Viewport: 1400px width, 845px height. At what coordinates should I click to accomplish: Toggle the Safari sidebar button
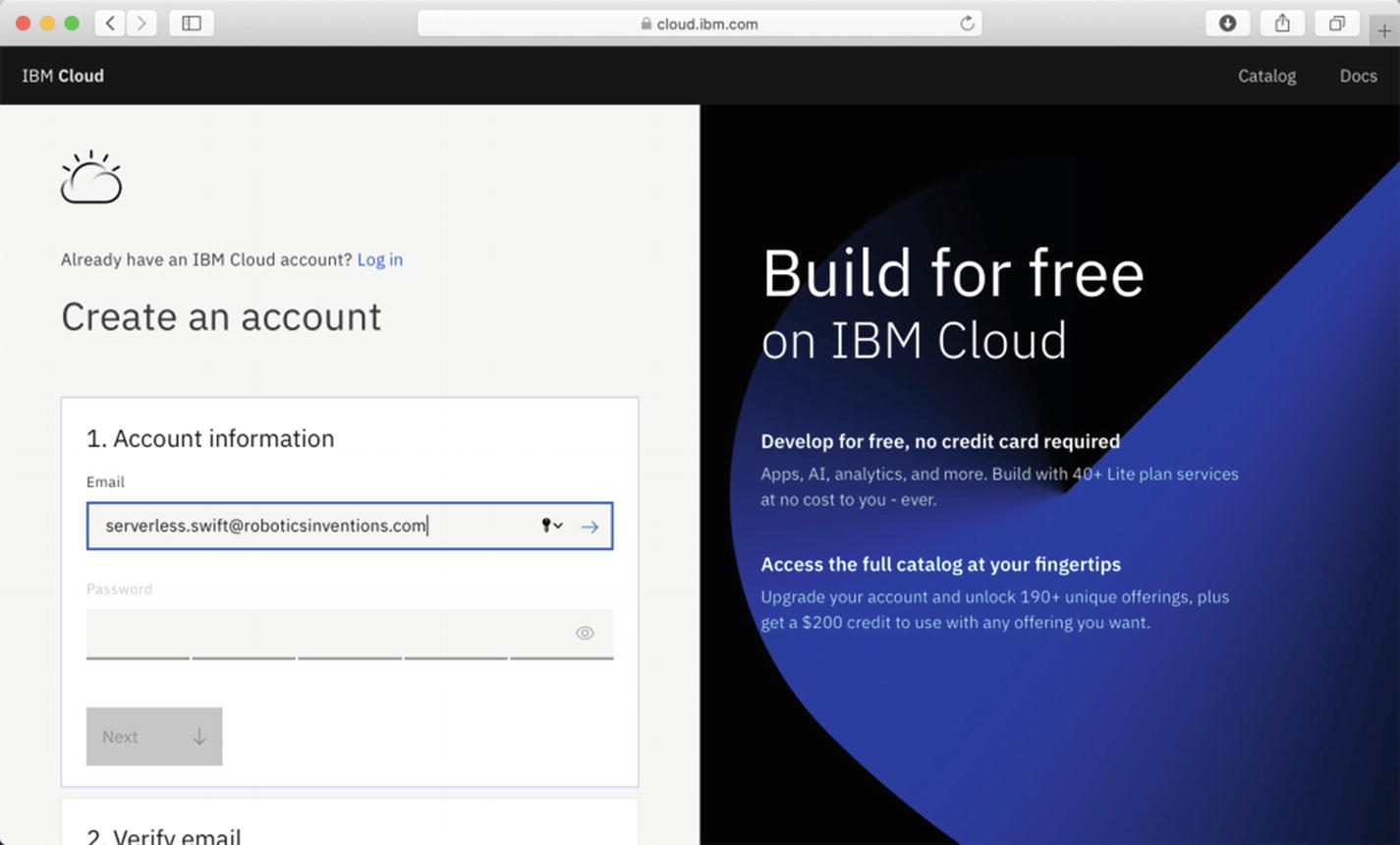[192, 24]
